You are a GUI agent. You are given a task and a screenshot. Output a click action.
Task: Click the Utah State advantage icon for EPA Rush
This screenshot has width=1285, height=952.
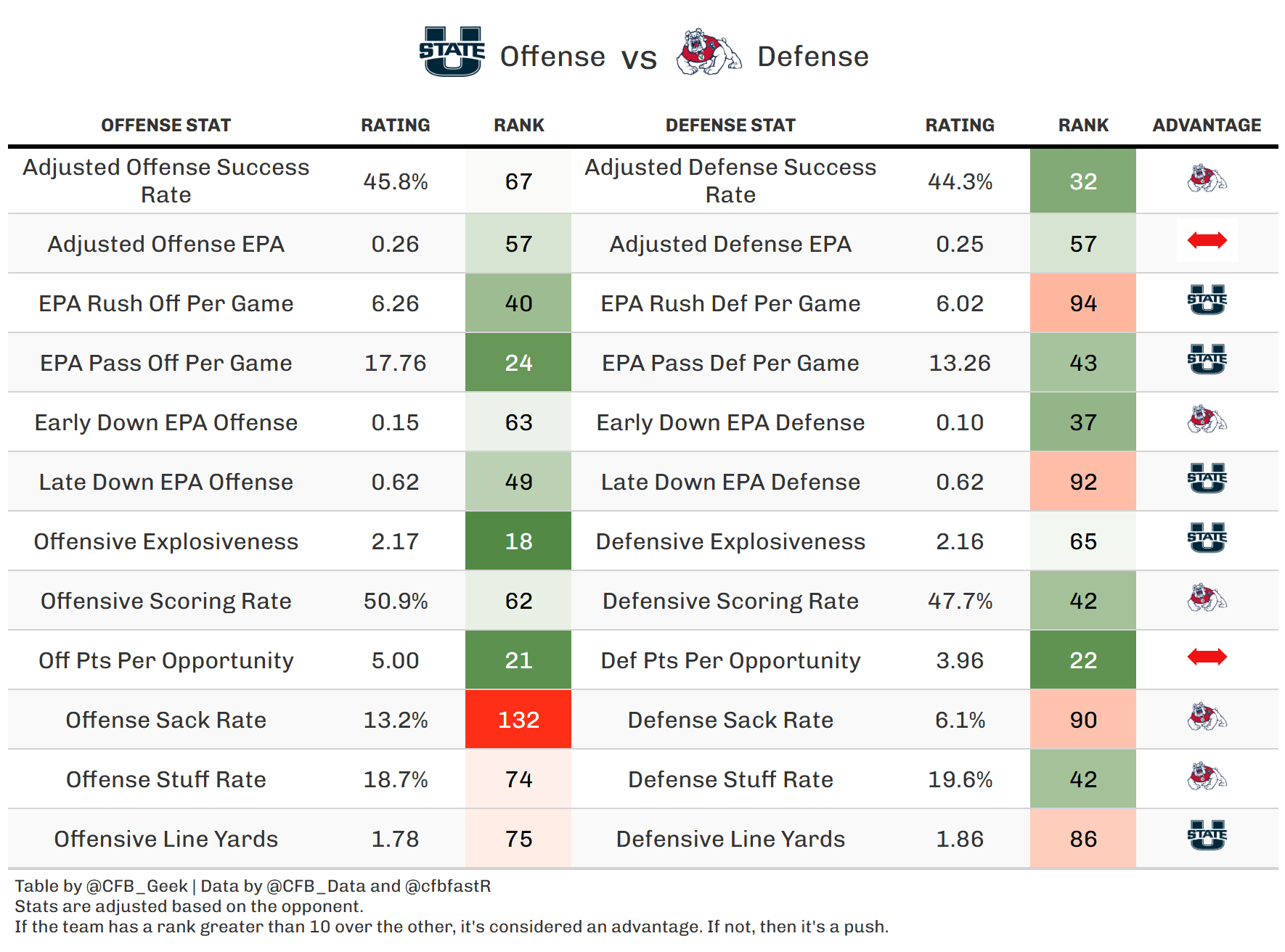coord(1207,300)
